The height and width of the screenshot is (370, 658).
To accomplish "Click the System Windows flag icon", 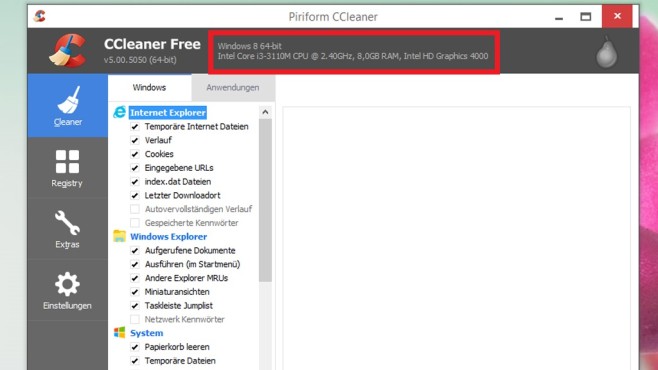I will [120, 333].
